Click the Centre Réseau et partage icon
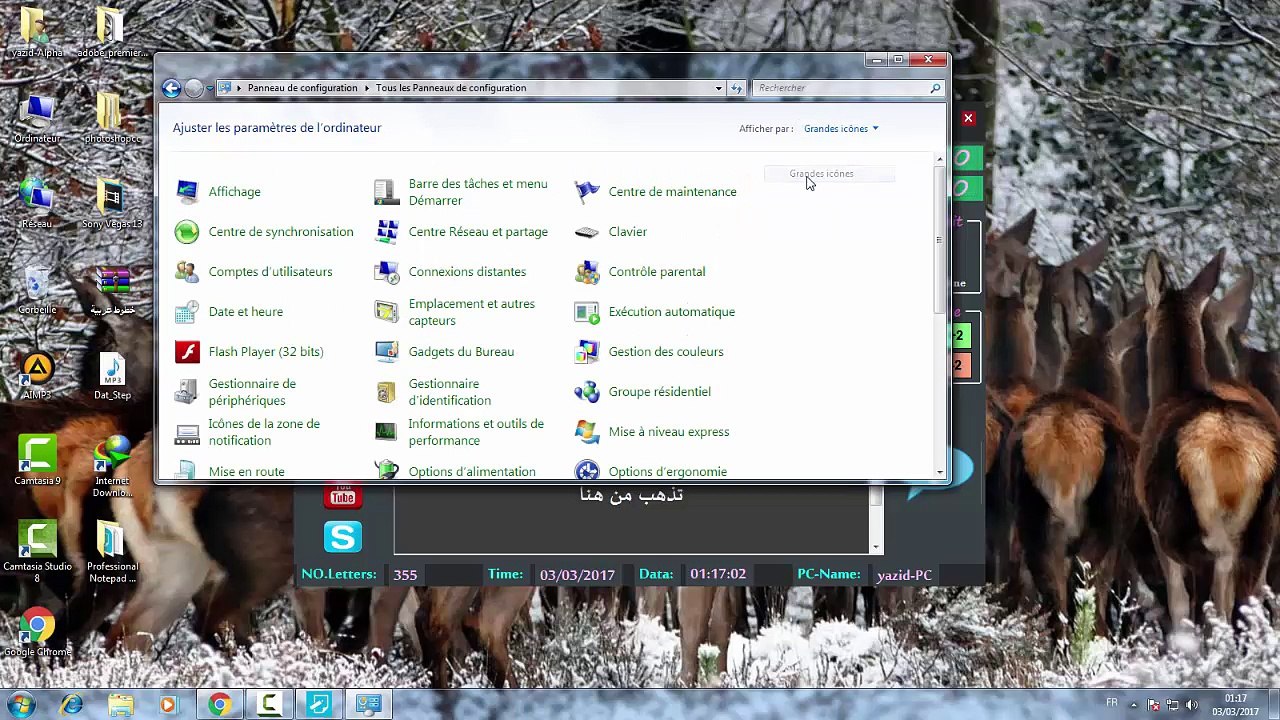 point(386,232)
